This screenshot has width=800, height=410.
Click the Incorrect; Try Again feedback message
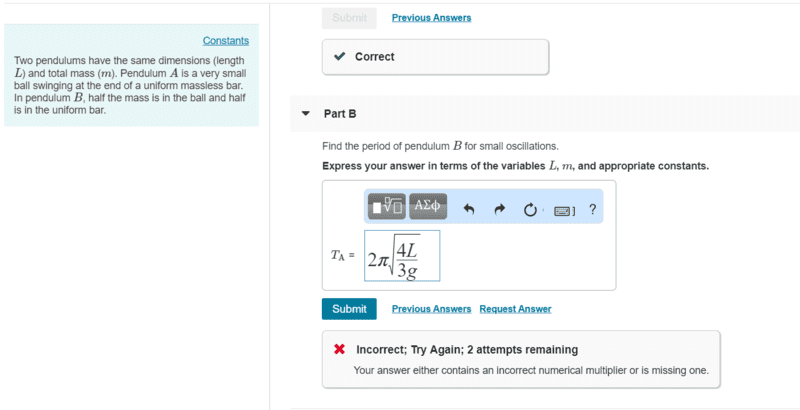pos(467,350)
